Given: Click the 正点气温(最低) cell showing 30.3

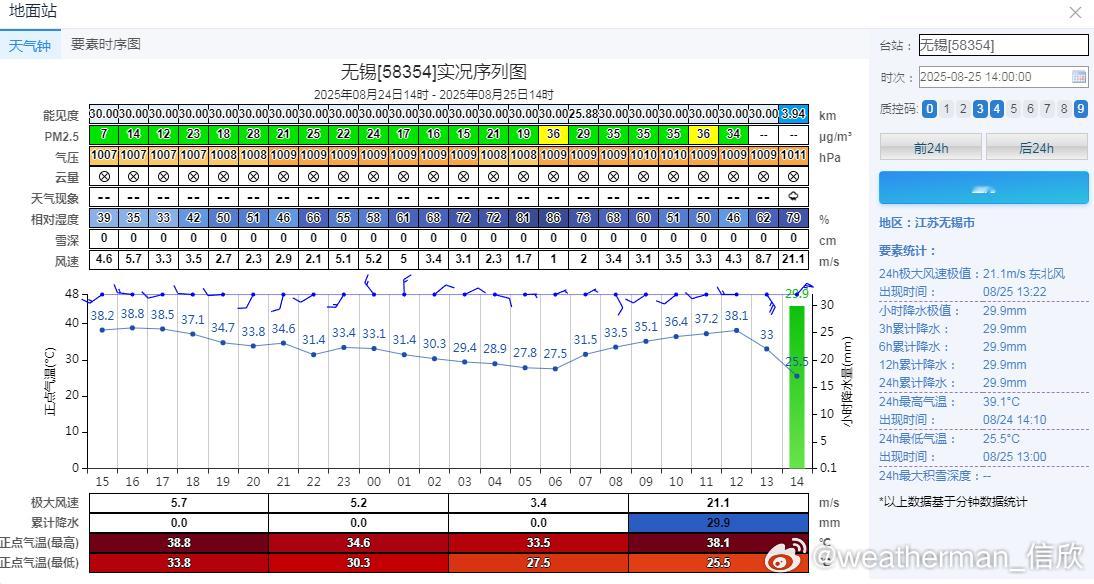Looking at the screenshot, I should [x=359, y=562].
